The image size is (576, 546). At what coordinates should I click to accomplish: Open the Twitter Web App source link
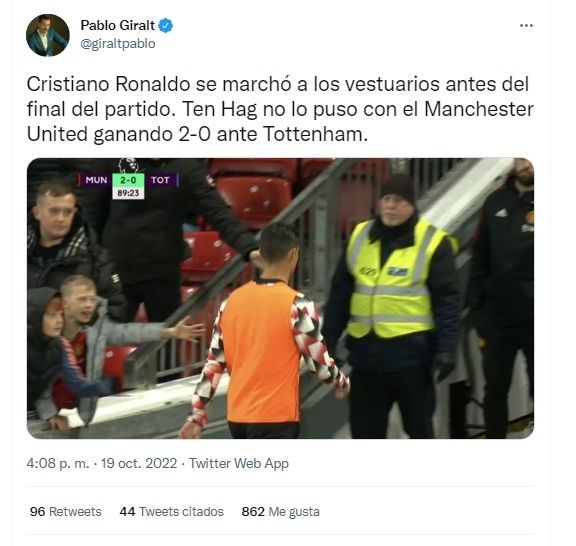pyautogui.click(x=239, y=463)
